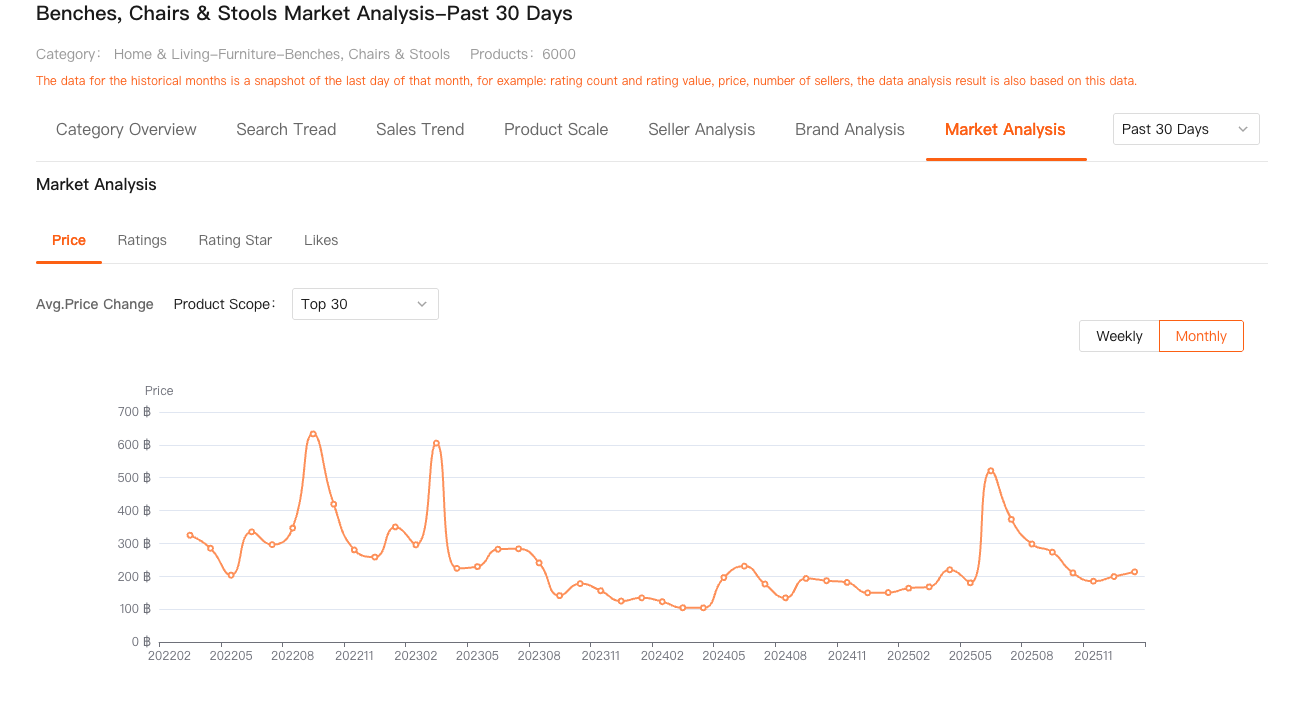
Task: Open the Rating Star sub-tab
Action: pos(235,240)
